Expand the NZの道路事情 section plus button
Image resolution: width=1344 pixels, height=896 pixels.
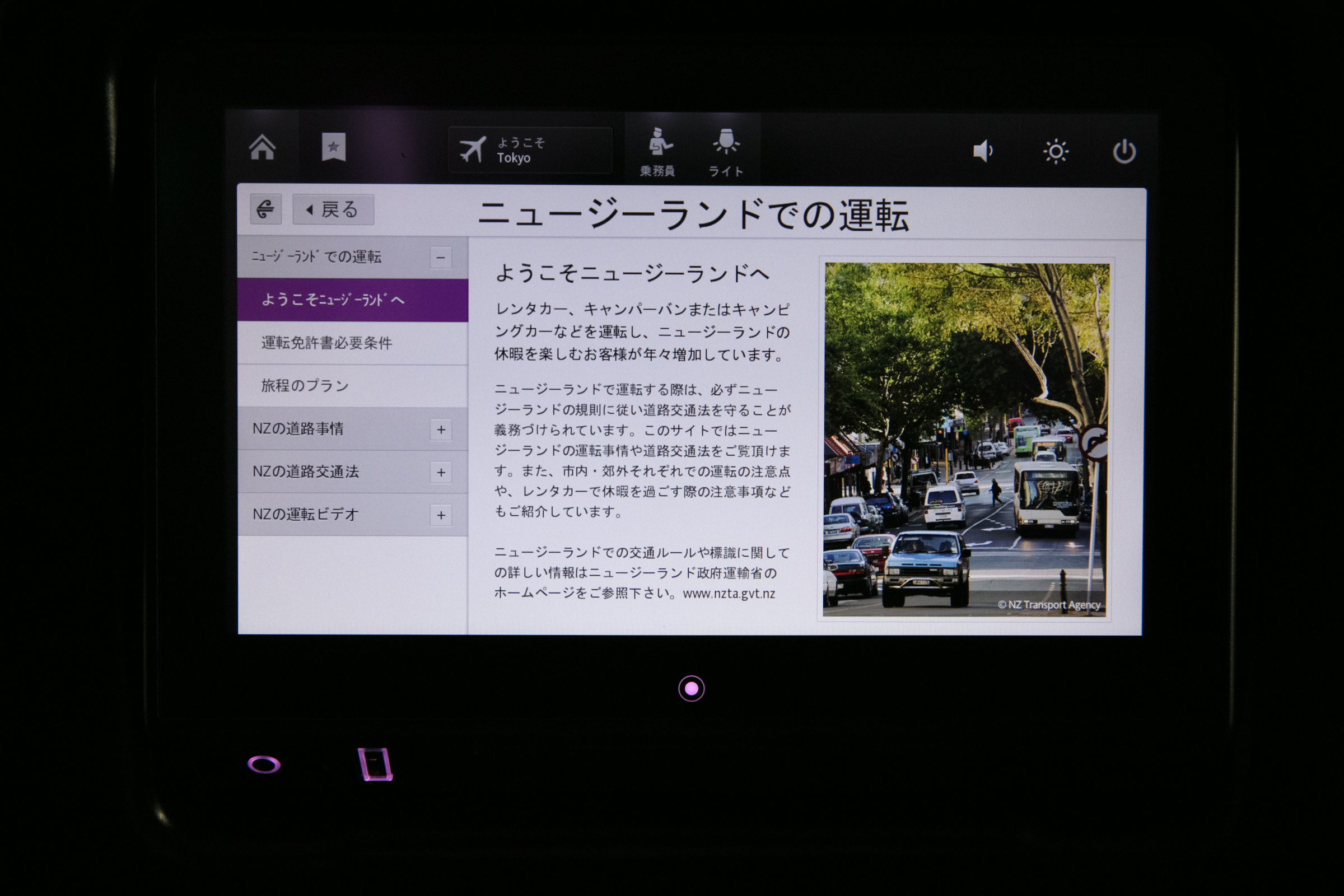click(441, 430)
